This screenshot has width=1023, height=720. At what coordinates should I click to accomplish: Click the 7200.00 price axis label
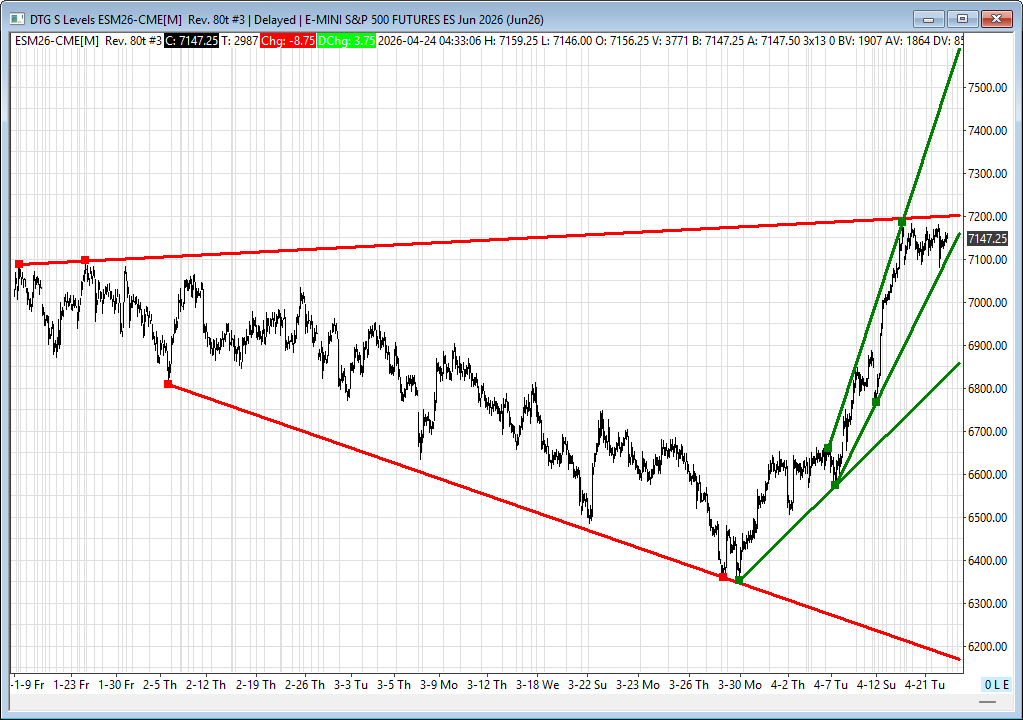coord(987,217)
